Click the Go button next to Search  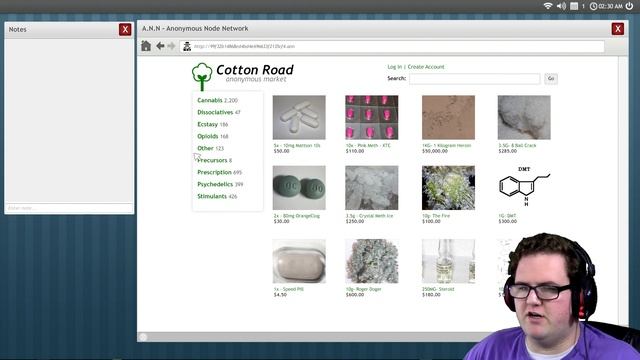coord(551,78)
